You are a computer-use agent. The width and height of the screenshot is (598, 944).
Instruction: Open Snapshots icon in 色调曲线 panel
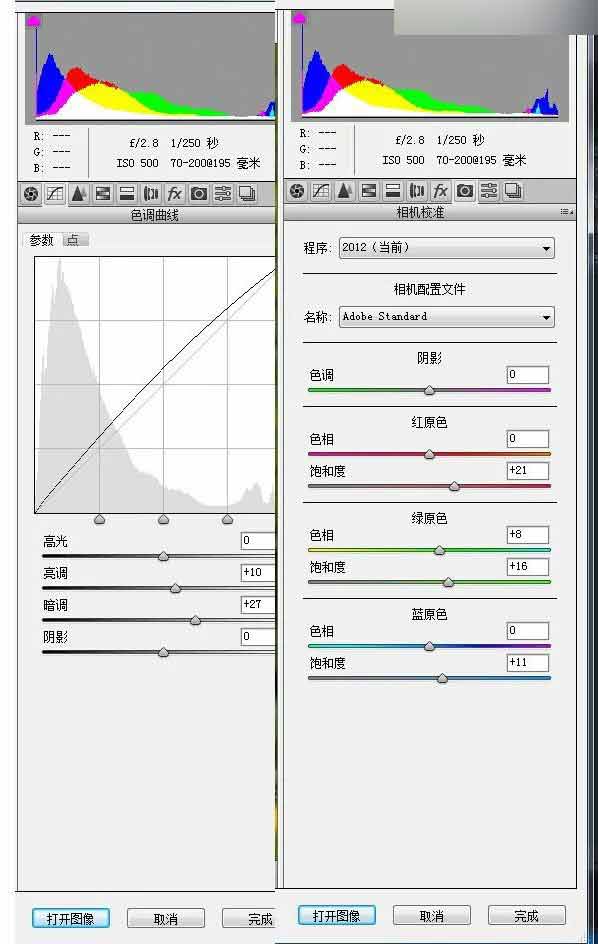(247, 193)
